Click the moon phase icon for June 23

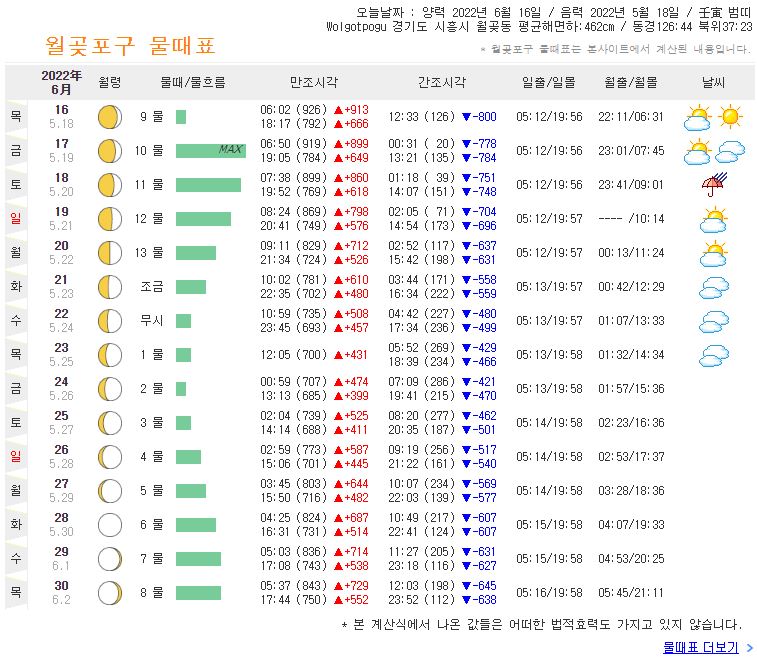pos(110,355)
